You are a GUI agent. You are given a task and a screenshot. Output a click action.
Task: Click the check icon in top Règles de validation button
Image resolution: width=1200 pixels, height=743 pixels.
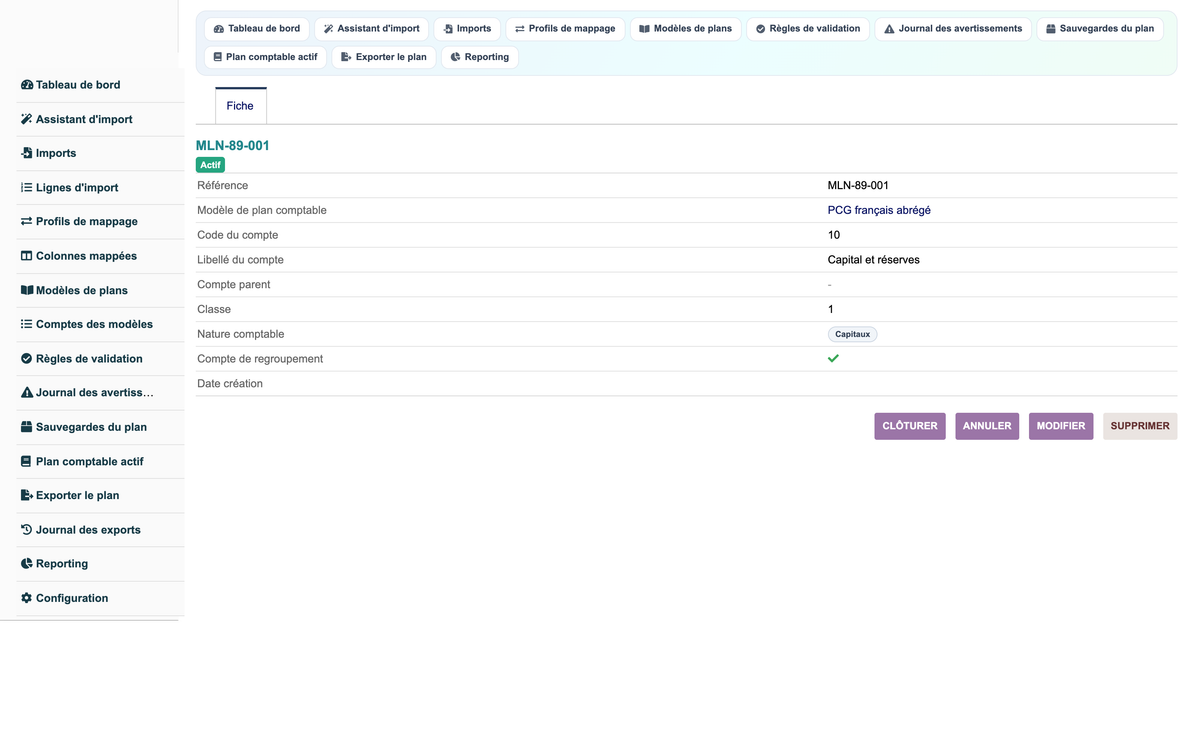(761, 29)
